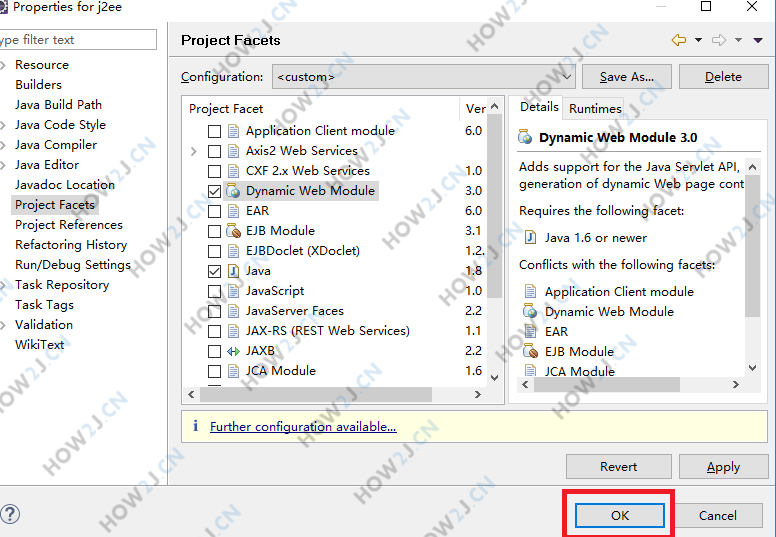Click the Revert button
This screenshot has width=776, height=537.
click(619, 467)
